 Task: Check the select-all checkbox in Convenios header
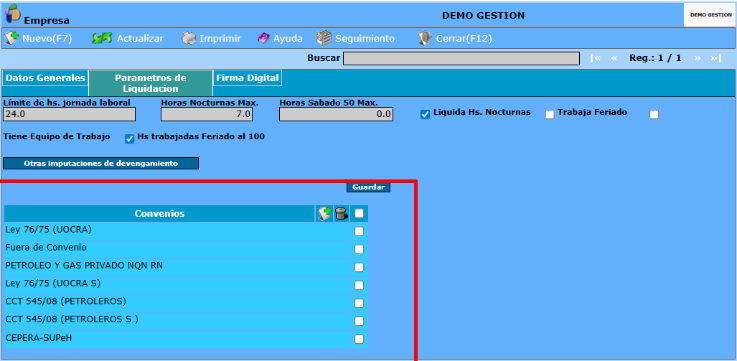pos(359,213)
